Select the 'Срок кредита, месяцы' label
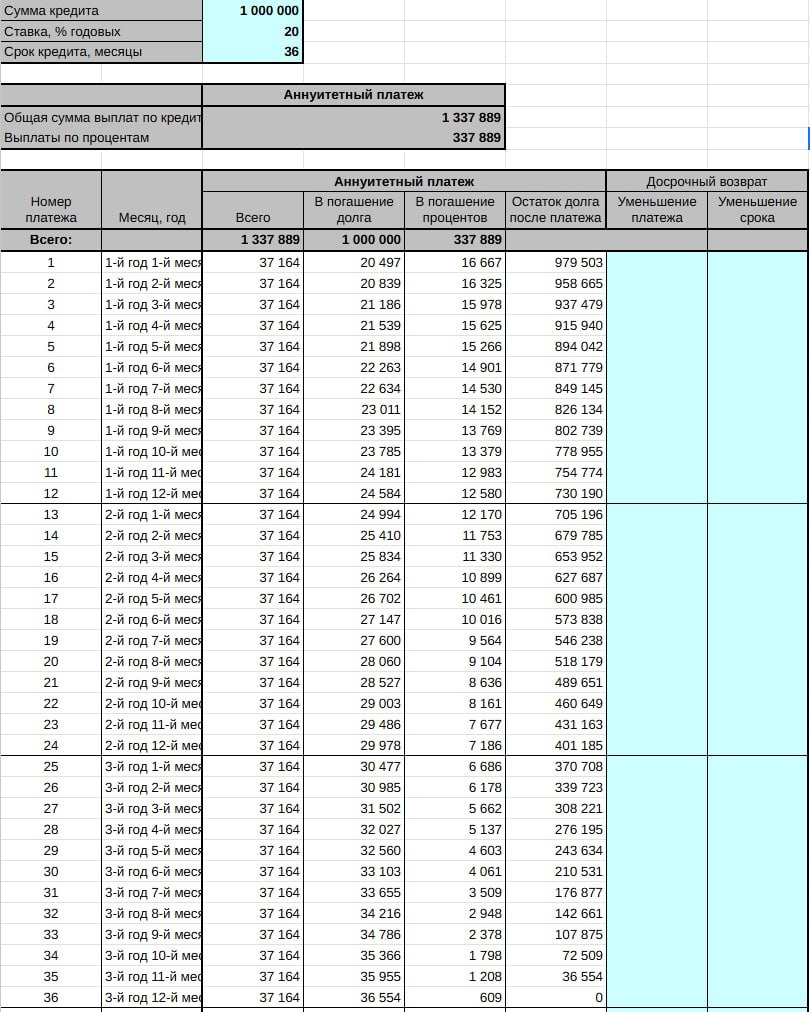This screenshot has width=810, height=1012. click(x=73, y=52)
